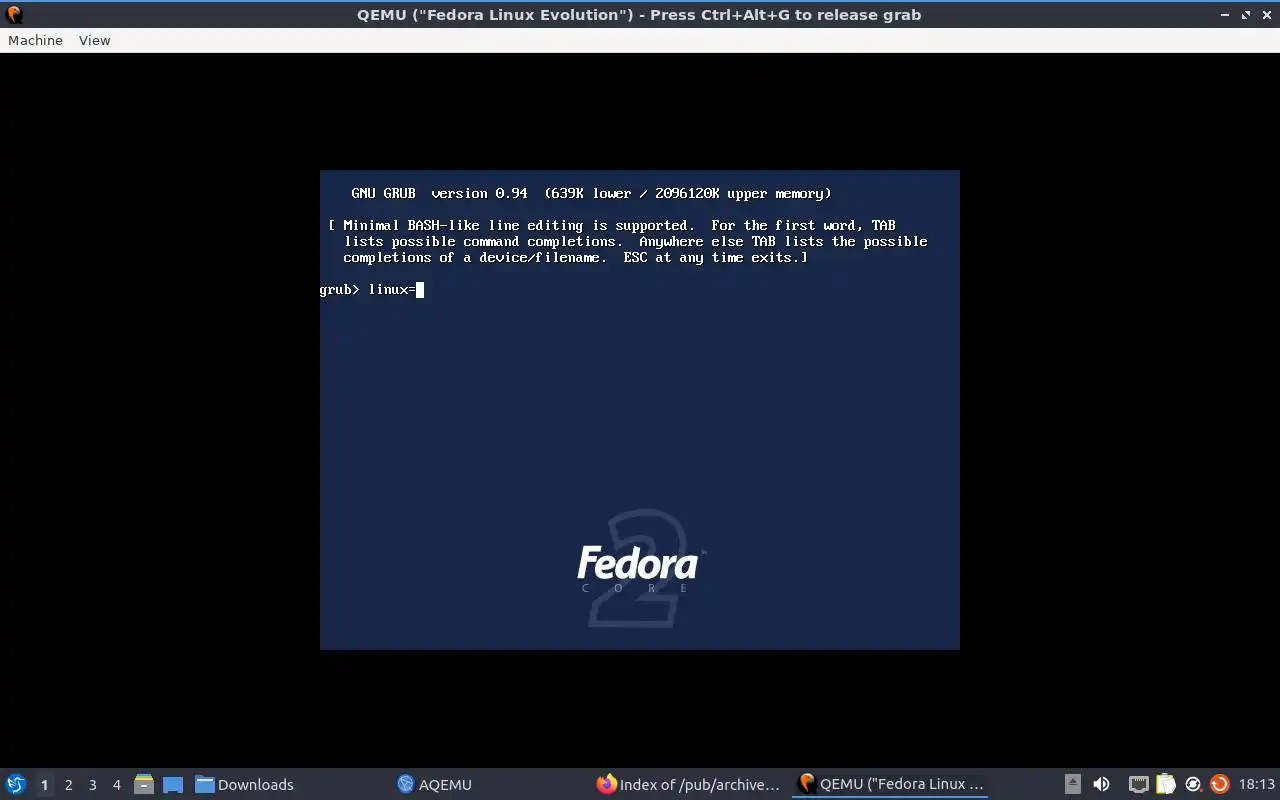
Task: Click the orange software update tray icon
Action: pos(1219,784)
